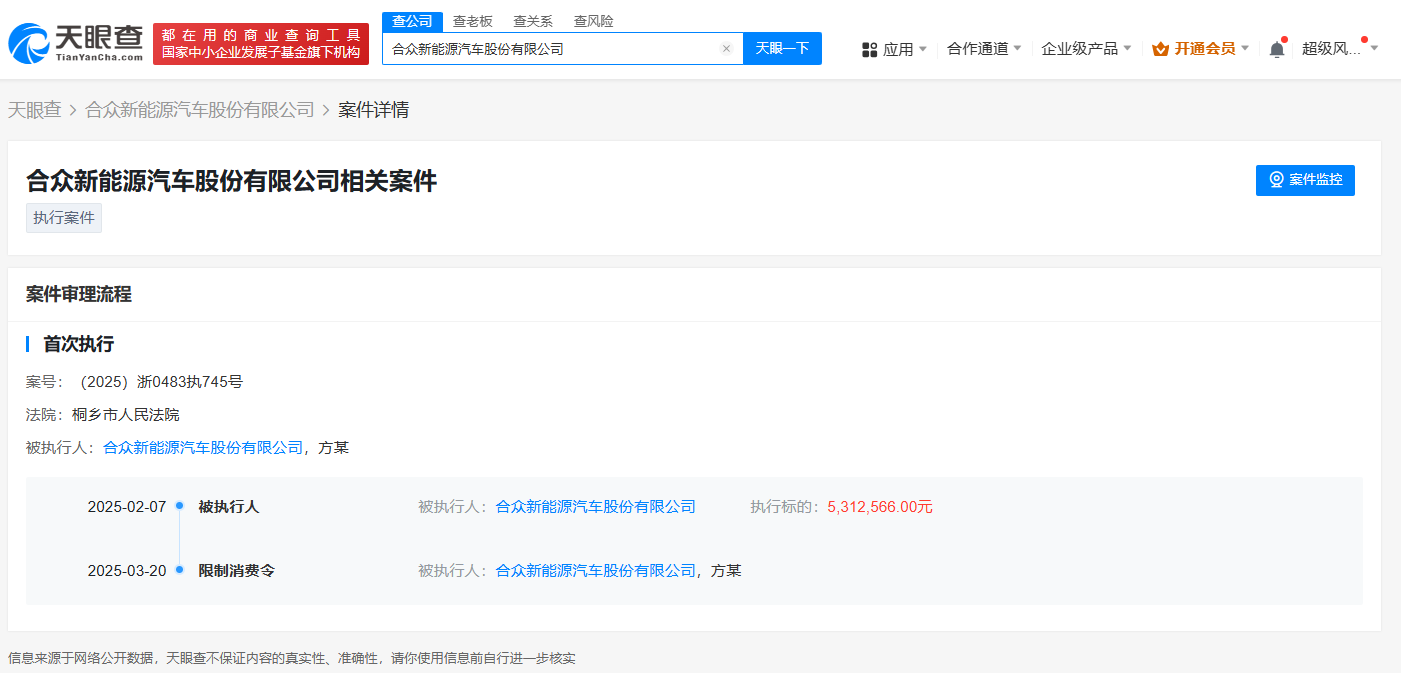Click the 开通会员 crown icon
Image resolution: width=1401 pixels, height=673 pixels.
(1161, 48)
